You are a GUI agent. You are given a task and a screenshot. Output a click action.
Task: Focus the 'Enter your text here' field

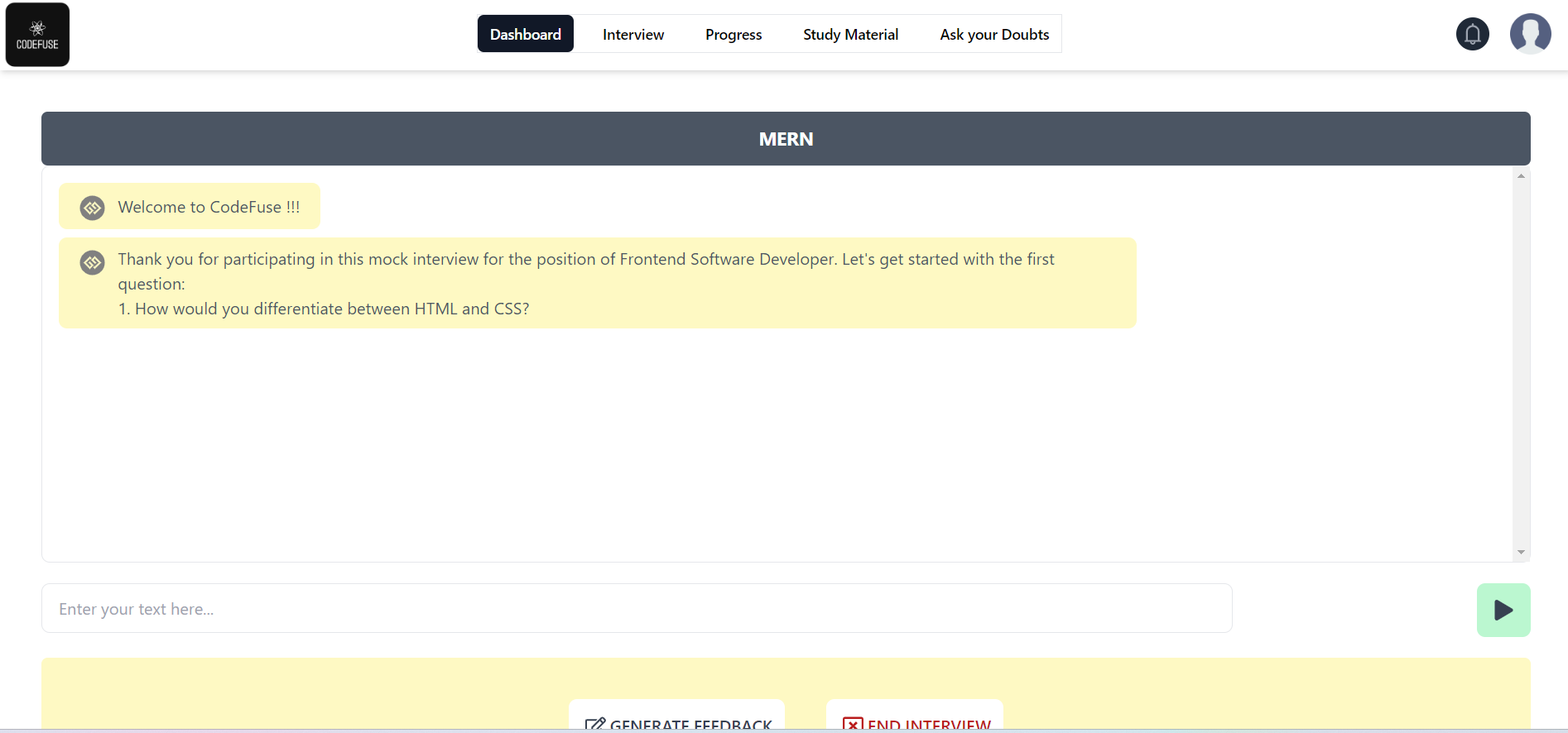[x=637, y=609]
